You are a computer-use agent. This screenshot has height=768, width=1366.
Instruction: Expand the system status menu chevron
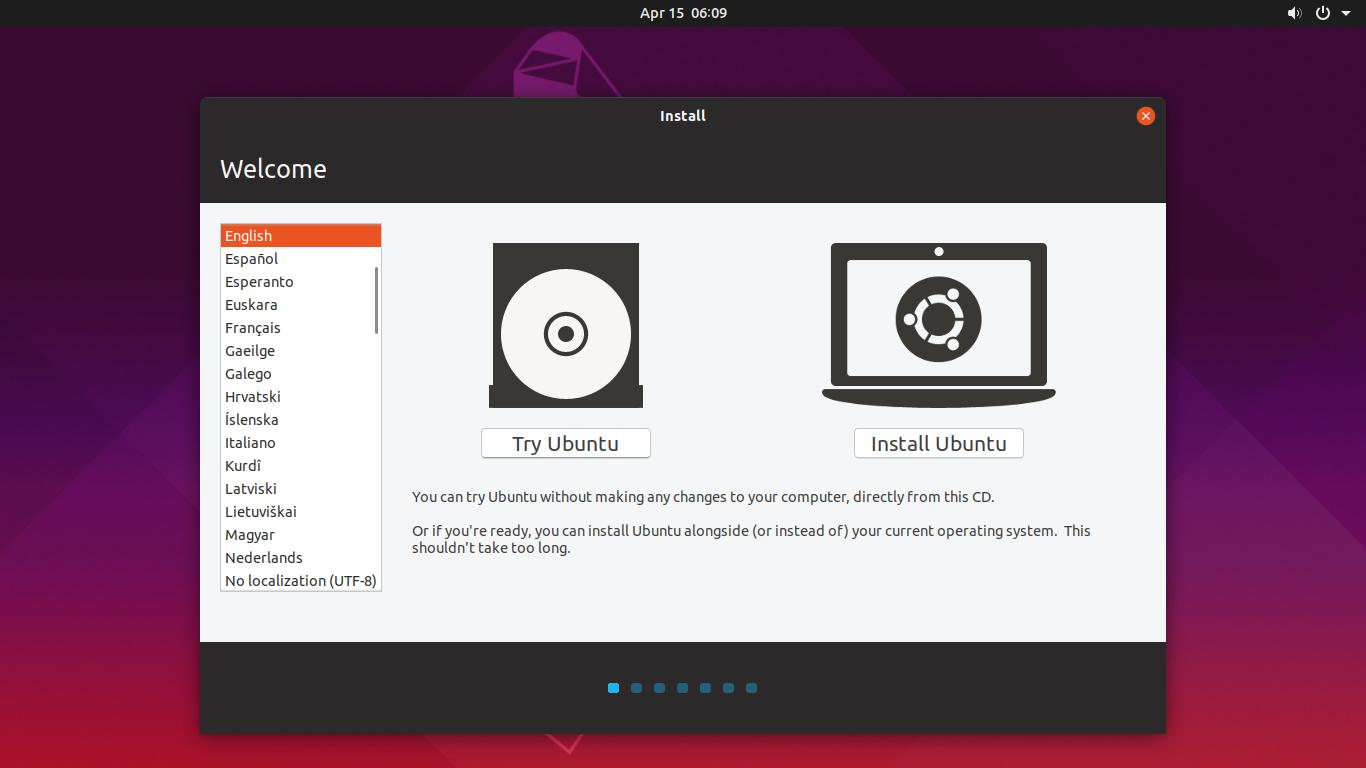click(x=1345, y=13)
